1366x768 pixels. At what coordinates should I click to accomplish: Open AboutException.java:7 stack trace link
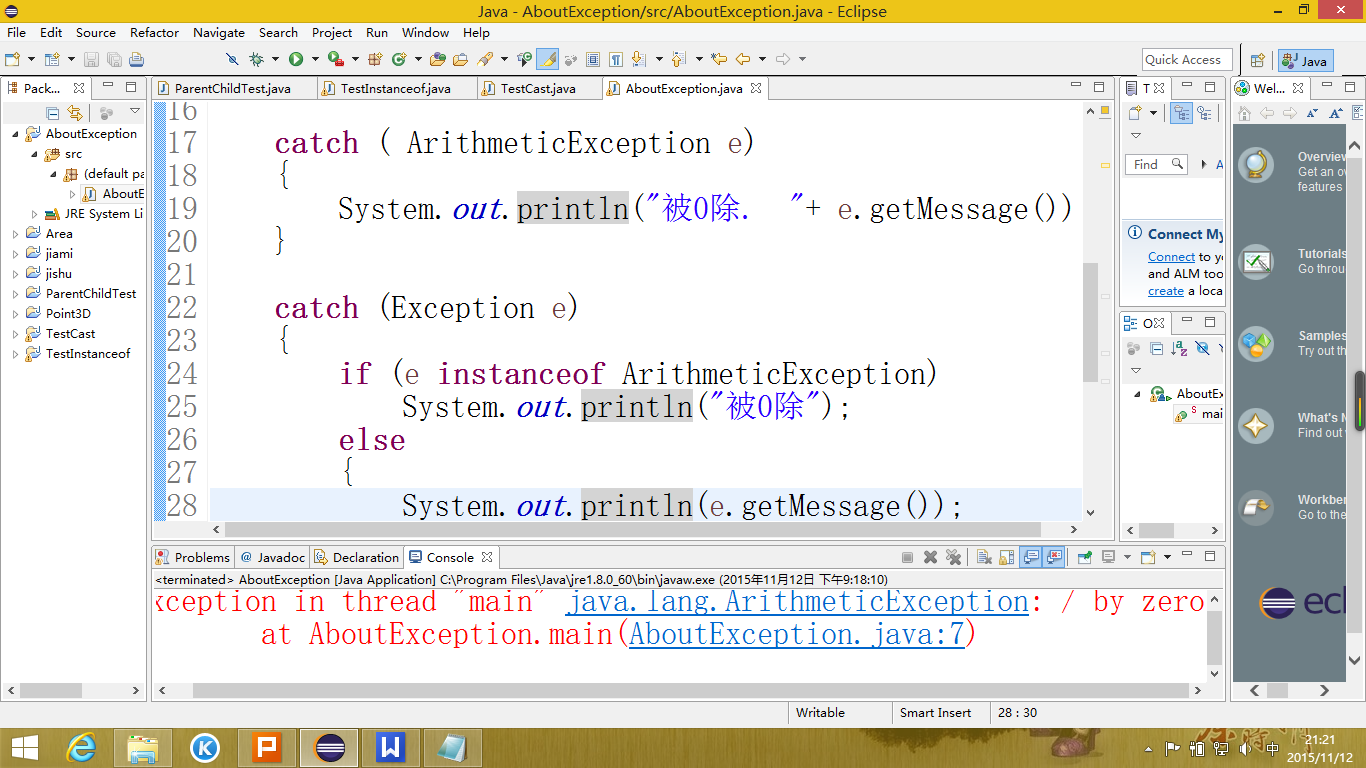point(797,634)
